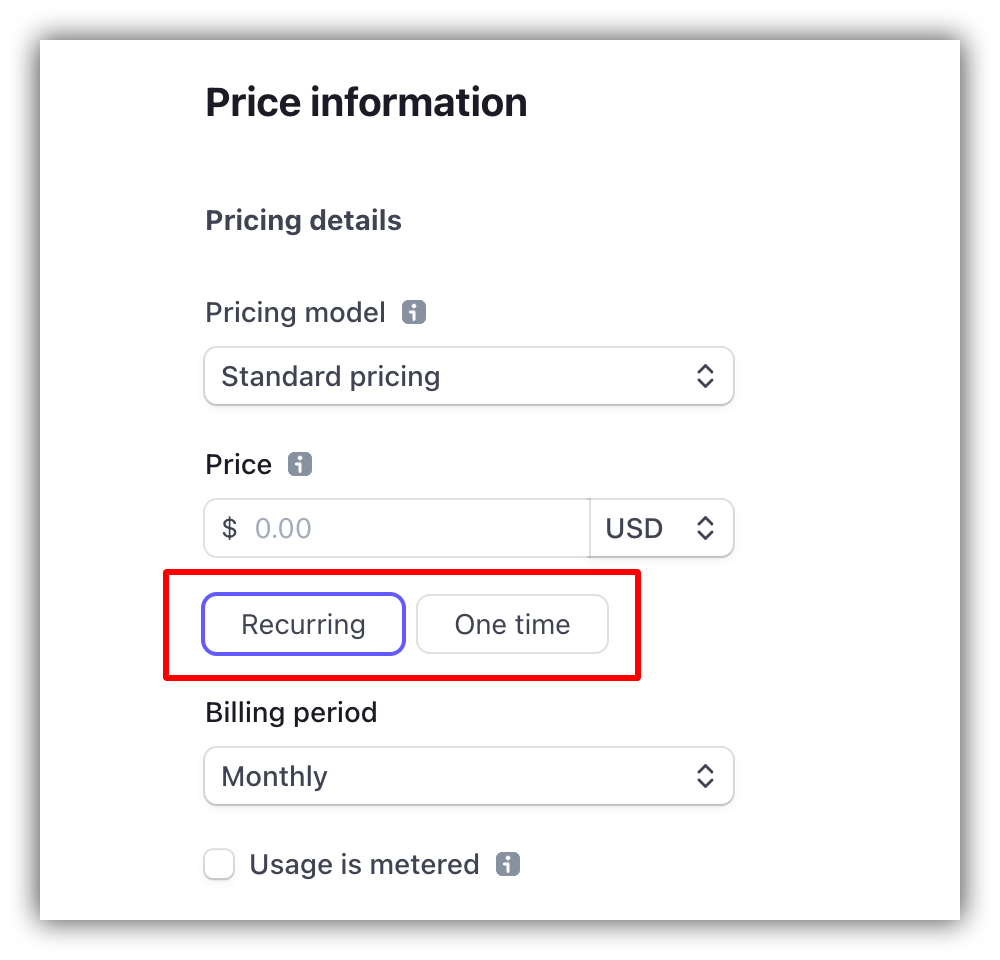Open the Billing period dropdown
This screenshot has width=1000, height=960.
[468, 776]
